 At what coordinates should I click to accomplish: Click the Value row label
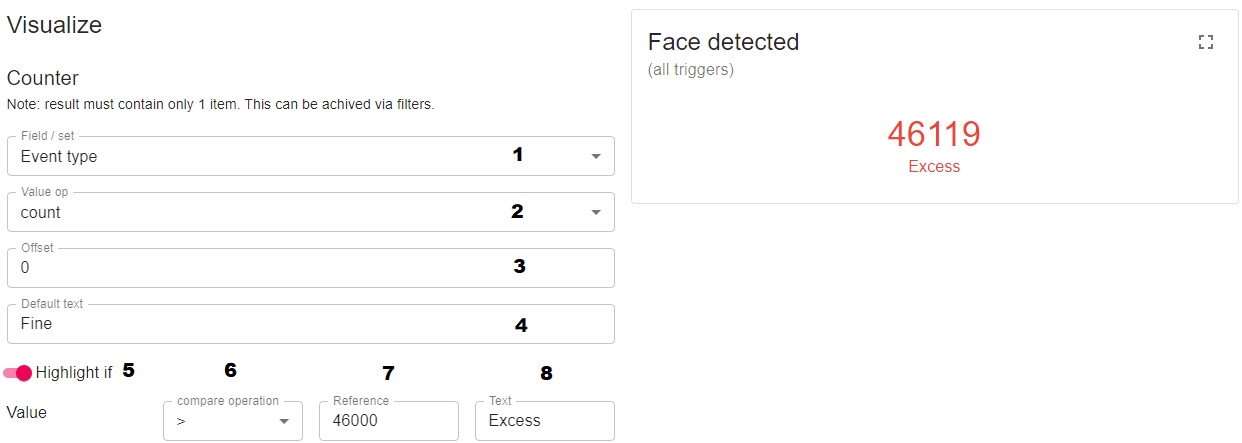27,412
